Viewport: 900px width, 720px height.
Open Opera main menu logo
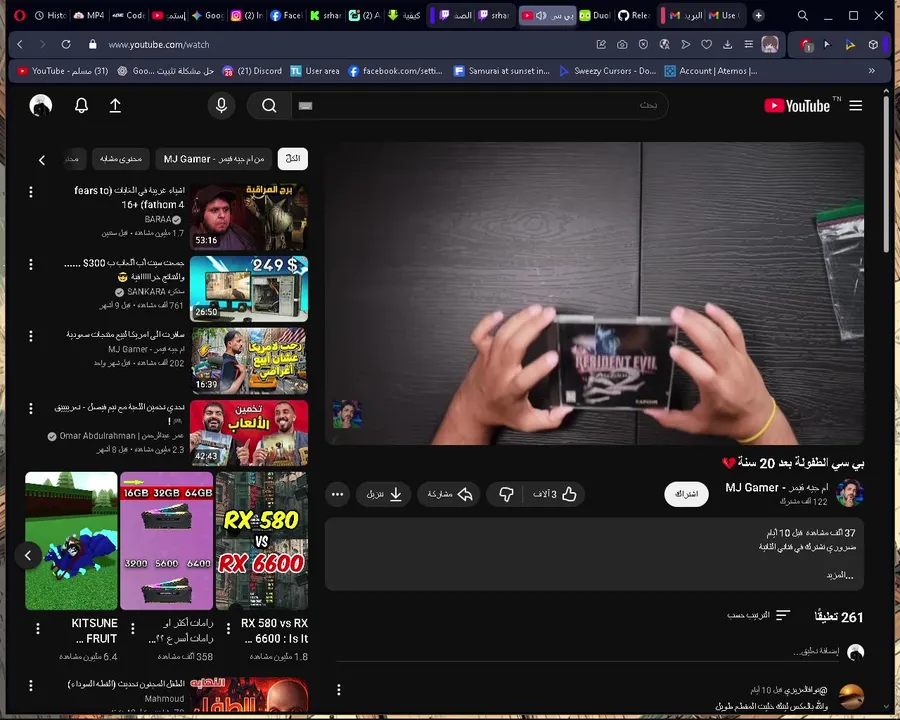[20, 16]
